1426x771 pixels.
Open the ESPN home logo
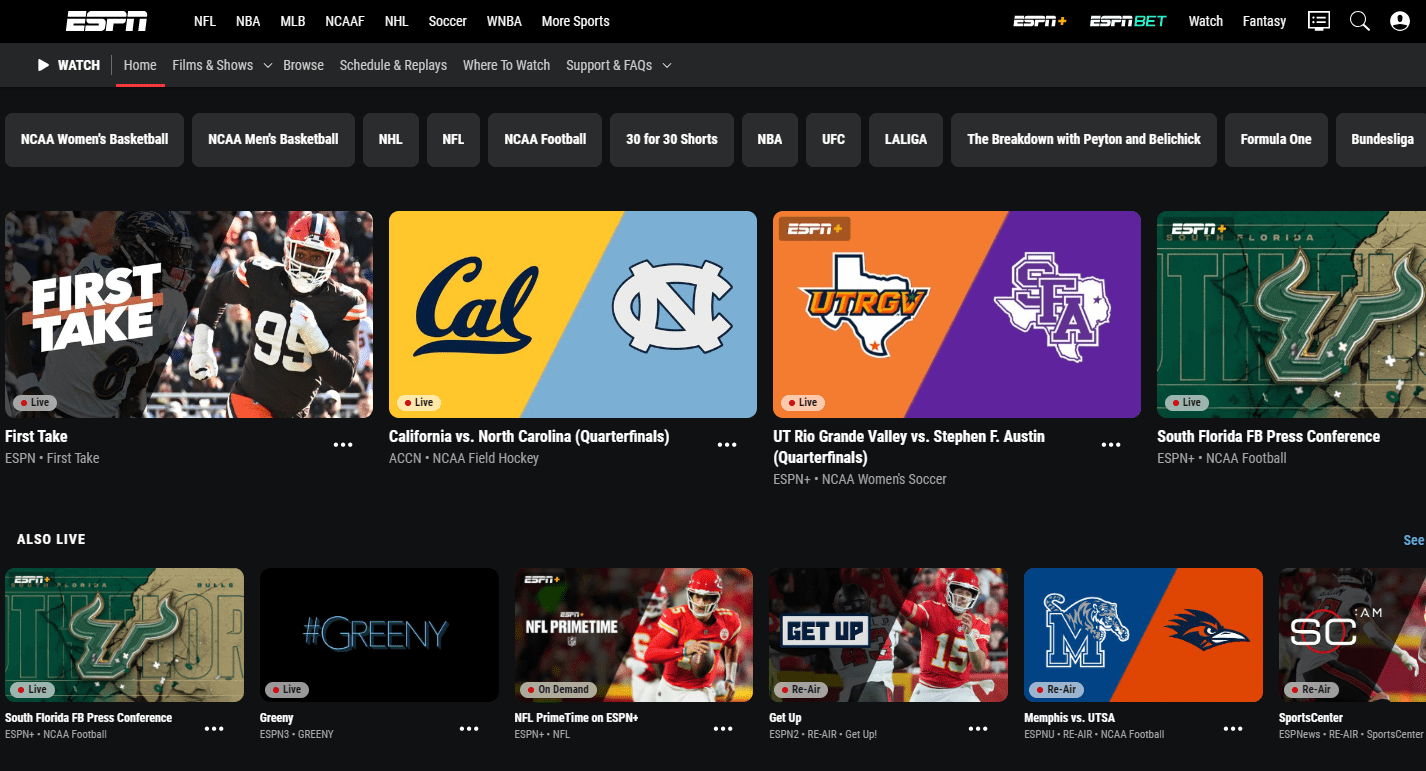106,20
